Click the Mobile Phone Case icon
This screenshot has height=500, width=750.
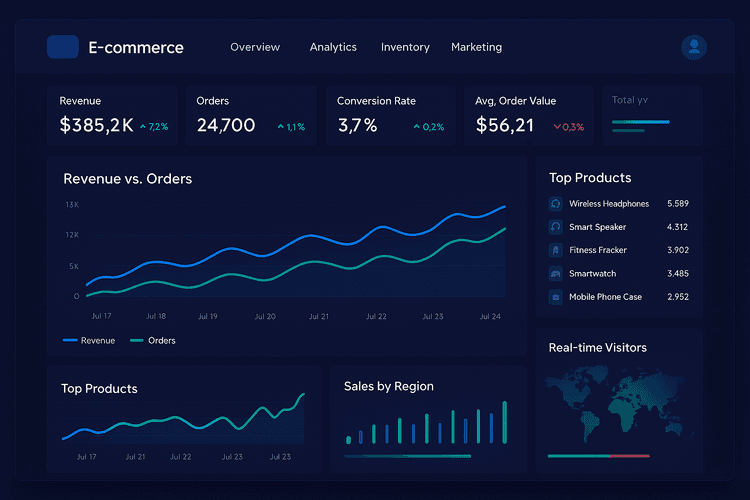(x=556, y=297)
